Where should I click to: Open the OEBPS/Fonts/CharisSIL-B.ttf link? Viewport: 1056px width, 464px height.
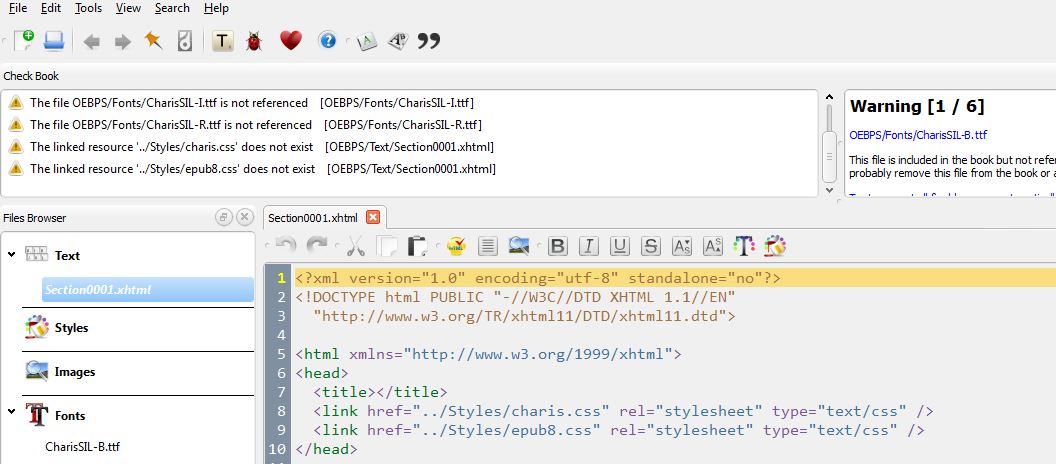tap(918, 135)
